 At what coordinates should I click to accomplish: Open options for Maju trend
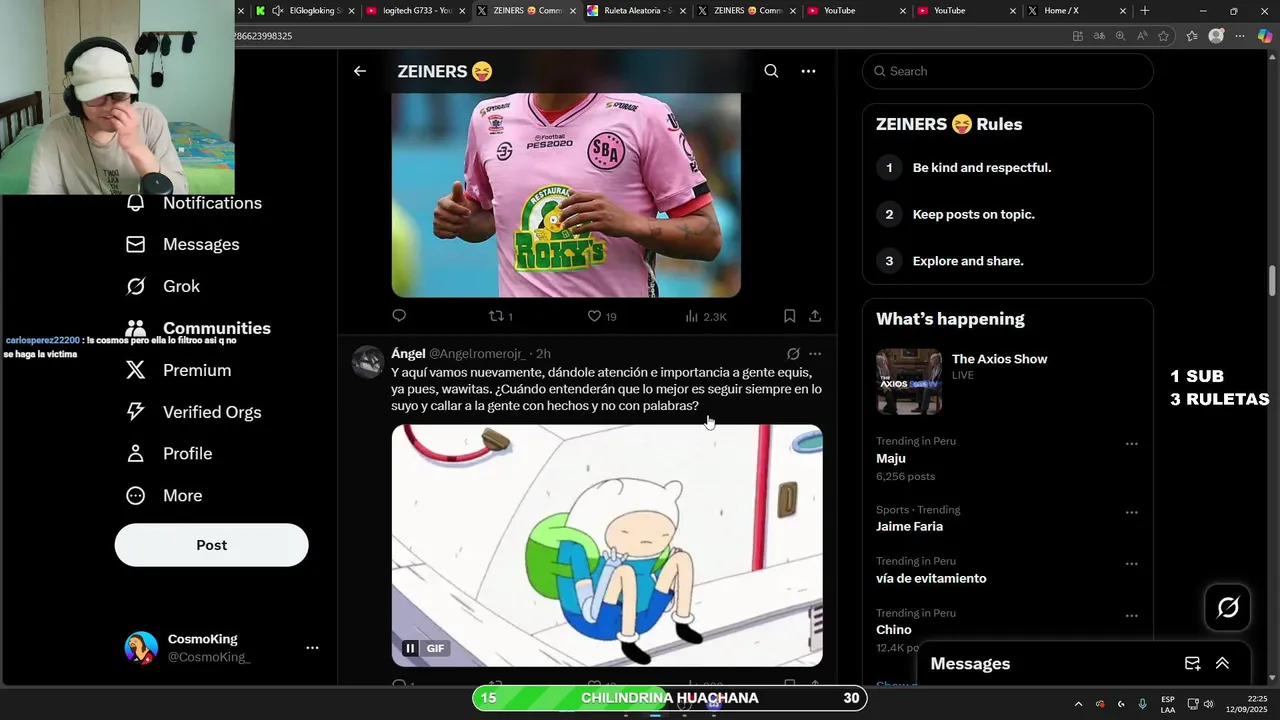click(1132, 444)
